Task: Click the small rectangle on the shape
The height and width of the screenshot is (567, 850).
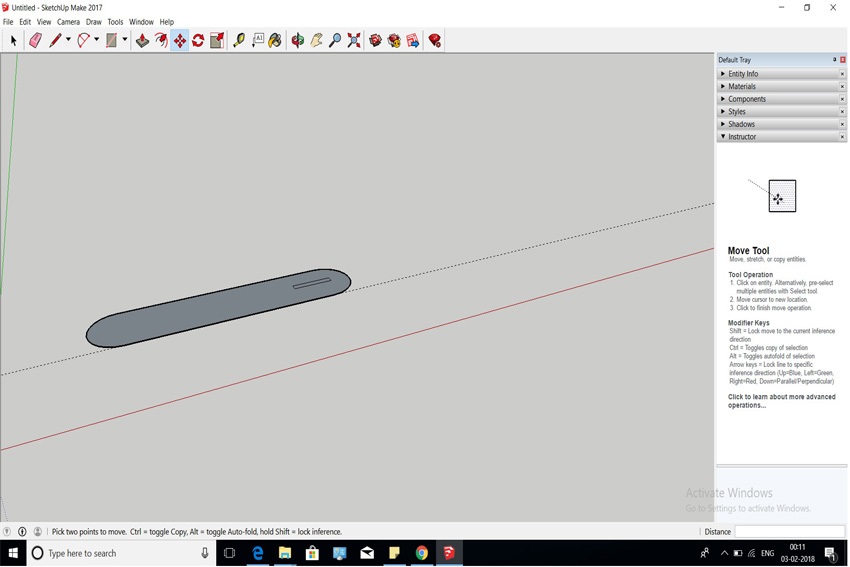Action: tap(312, 283)
